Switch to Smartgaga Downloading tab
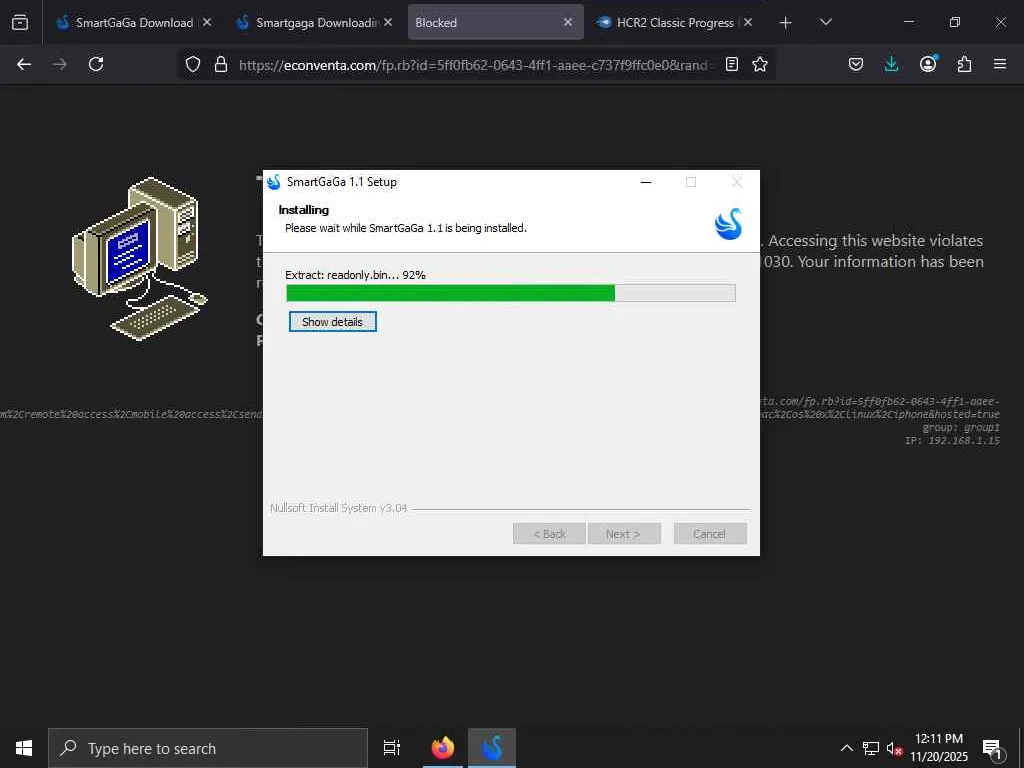This screenshot has width=1024, height=768. click(315, 22)
